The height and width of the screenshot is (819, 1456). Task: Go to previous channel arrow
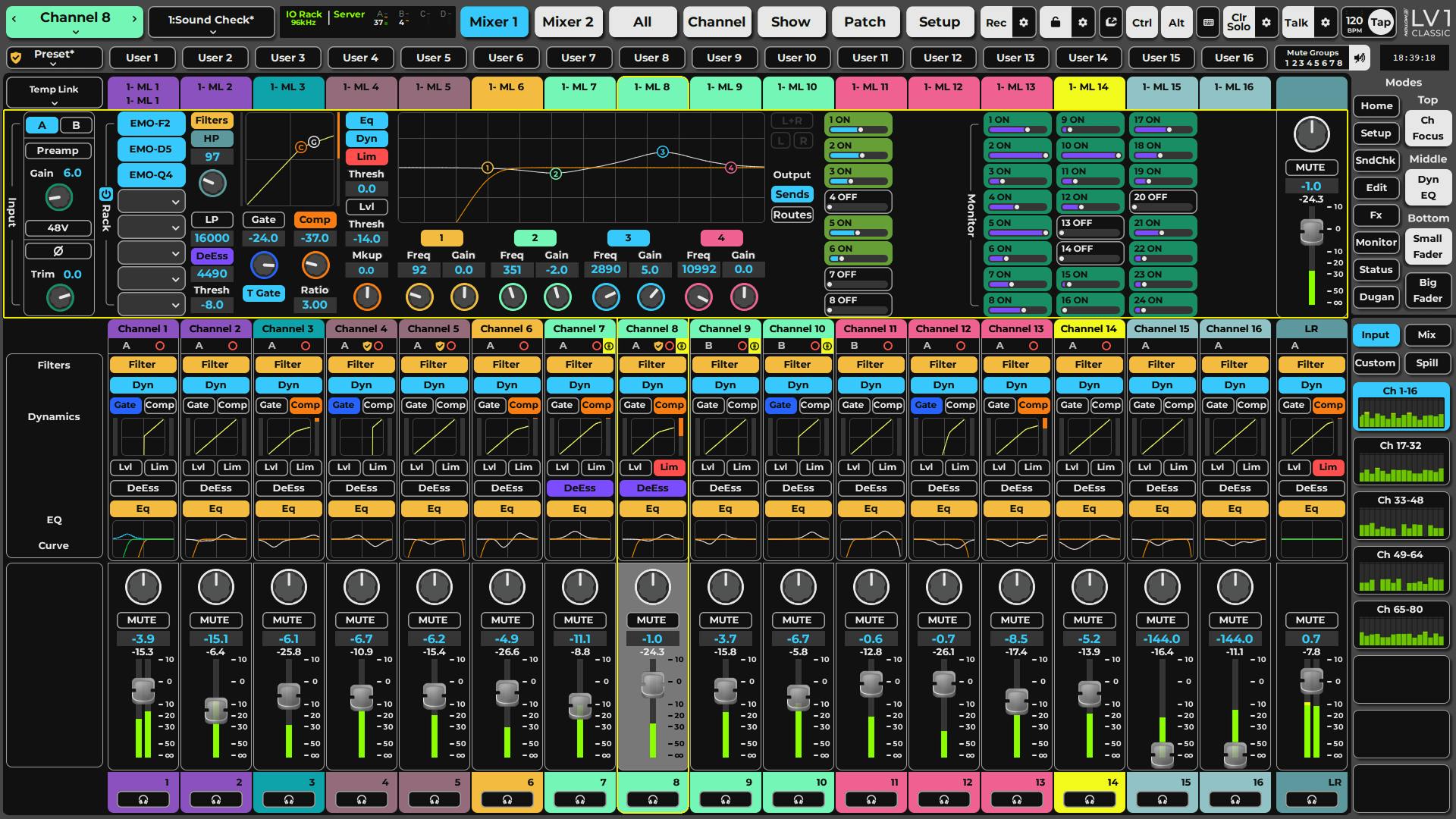(x=13, y=18)
